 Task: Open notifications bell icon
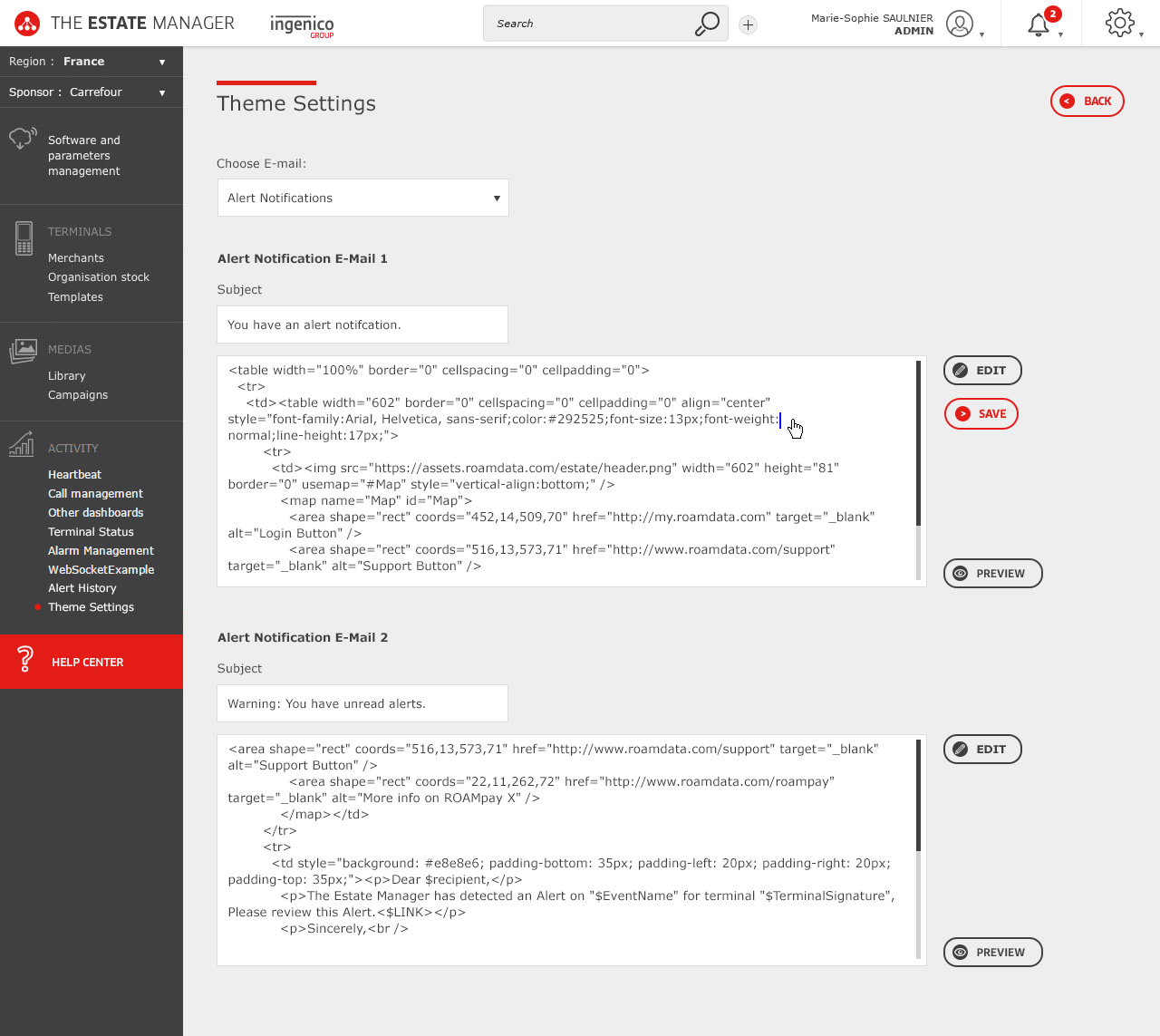pyautogui.click(x=1039, y=25)
